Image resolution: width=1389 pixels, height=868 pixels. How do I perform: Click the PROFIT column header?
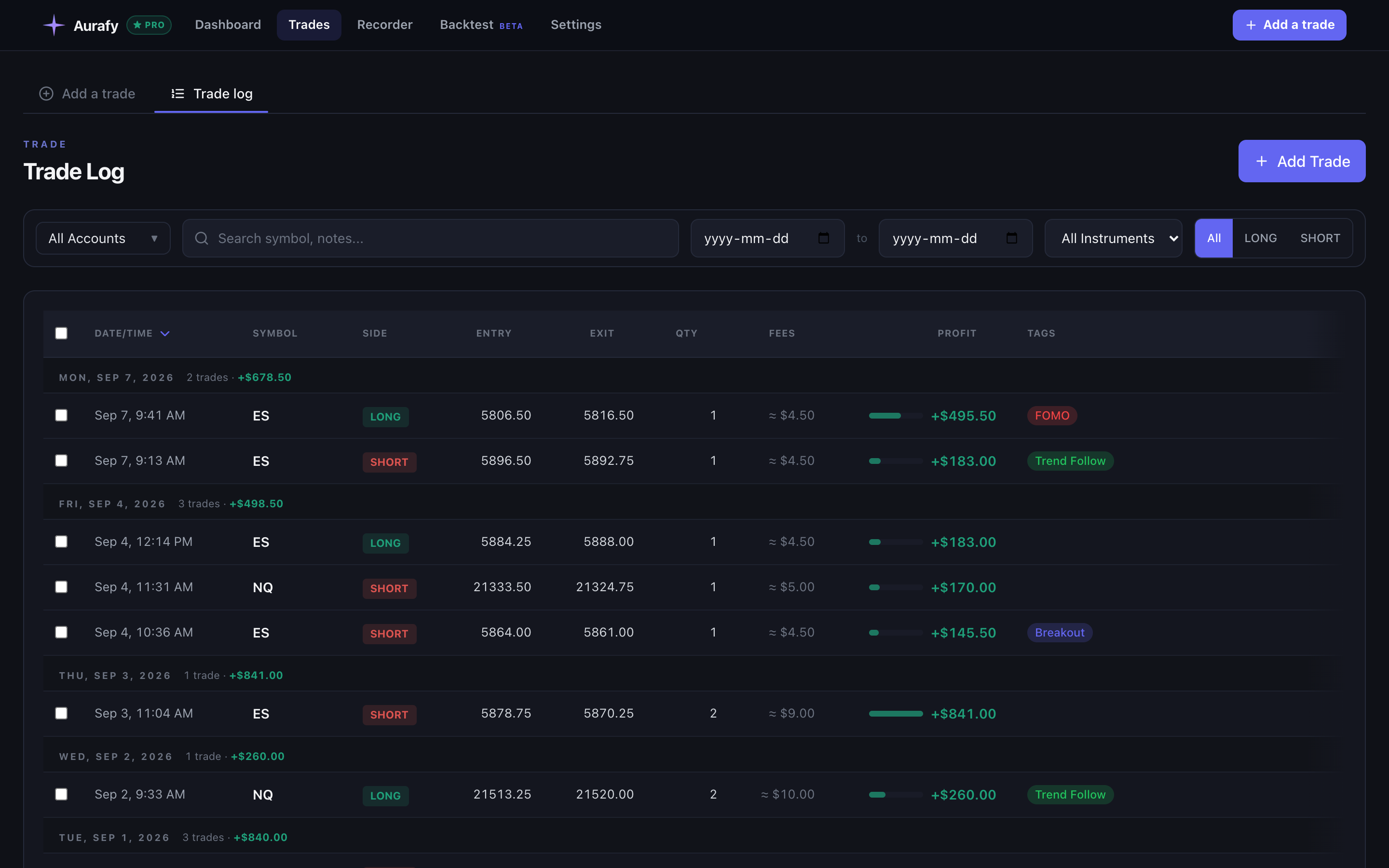[x=957, y=334]
